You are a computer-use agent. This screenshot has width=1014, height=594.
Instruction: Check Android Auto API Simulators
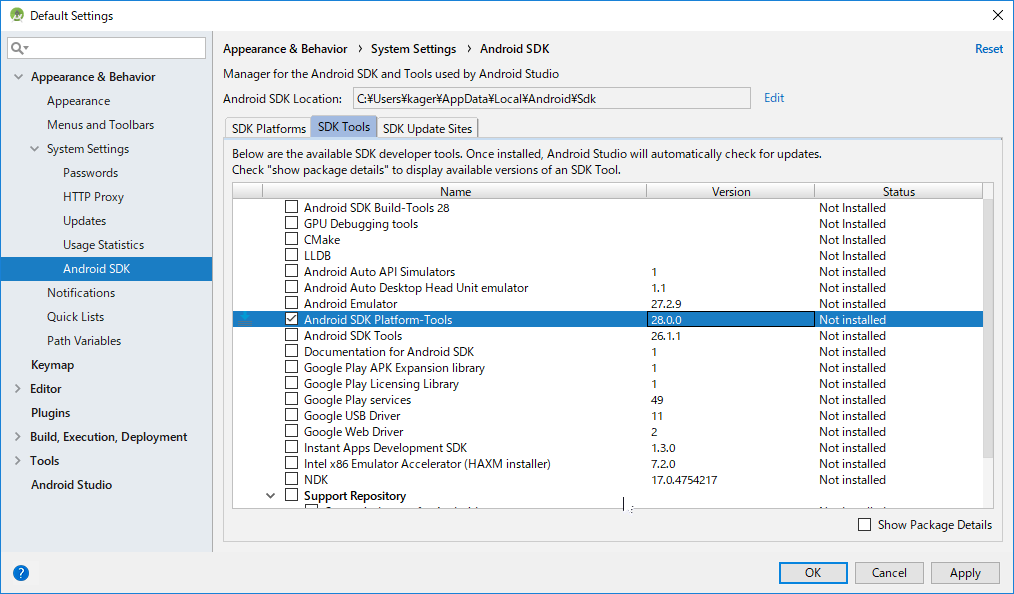[292, 271]
